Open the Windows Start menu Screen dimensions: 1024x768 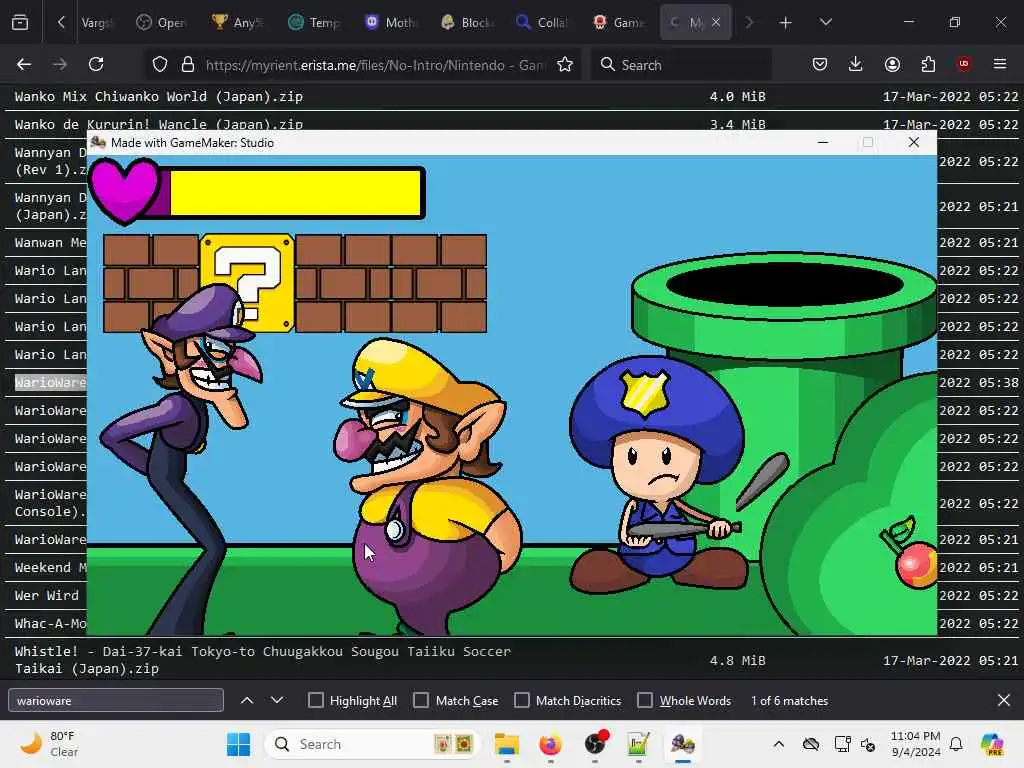[x=238, y=744]
